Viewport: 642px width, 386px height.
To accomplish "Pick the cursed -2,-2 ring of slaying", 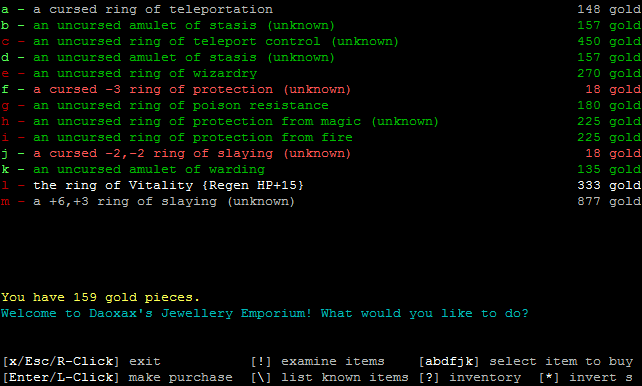I will pos(321,153).
